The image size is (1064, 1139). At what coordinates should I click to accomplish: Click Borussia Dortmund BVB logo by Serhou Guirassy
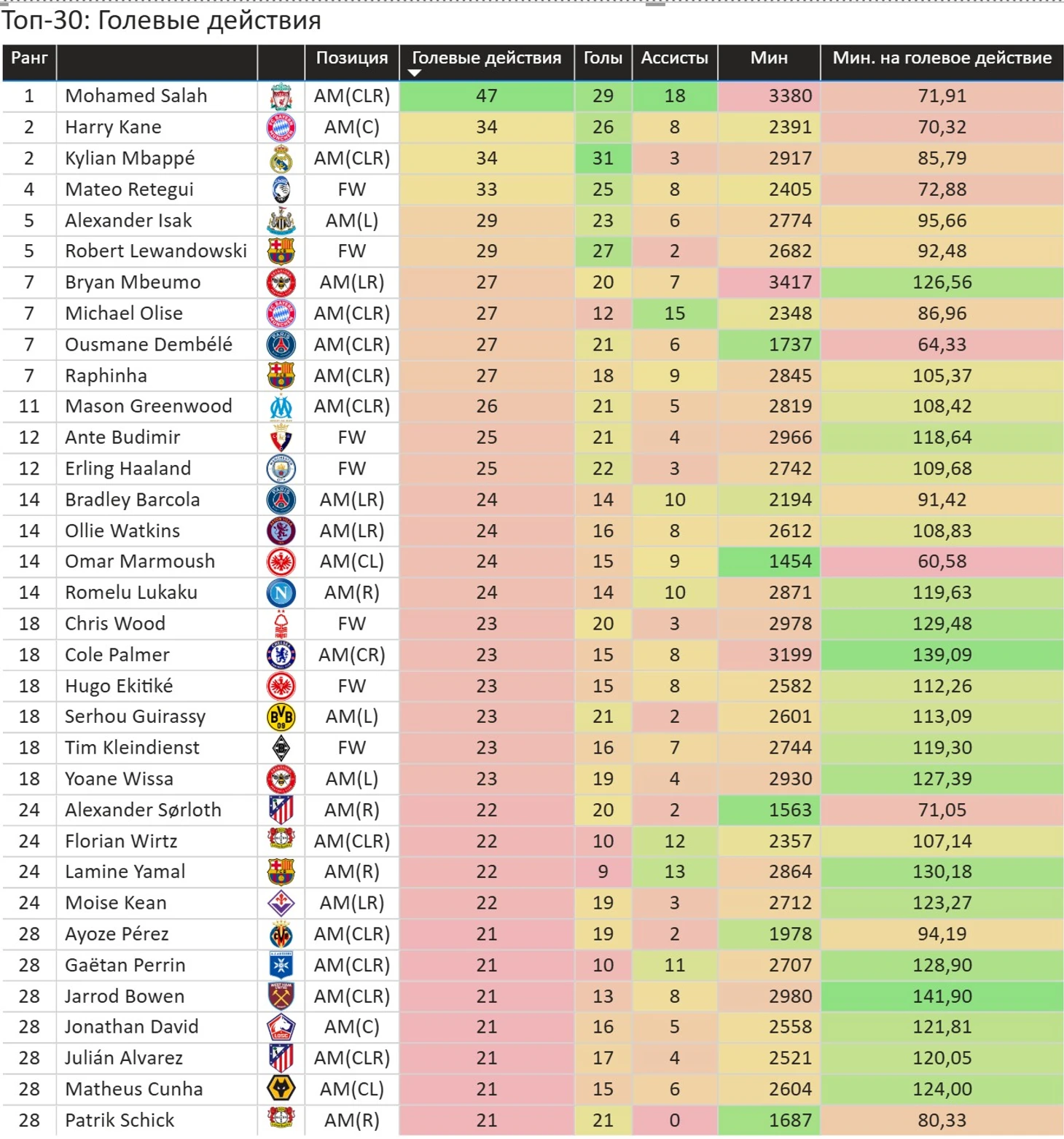281,717
